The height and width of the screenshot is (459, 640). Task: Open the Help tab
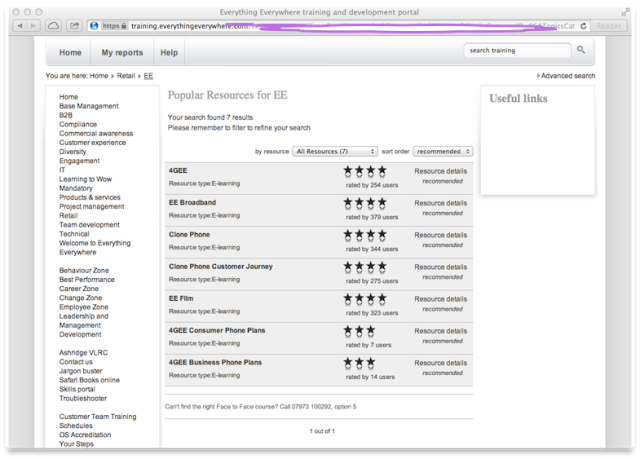(x=169, y=53)
